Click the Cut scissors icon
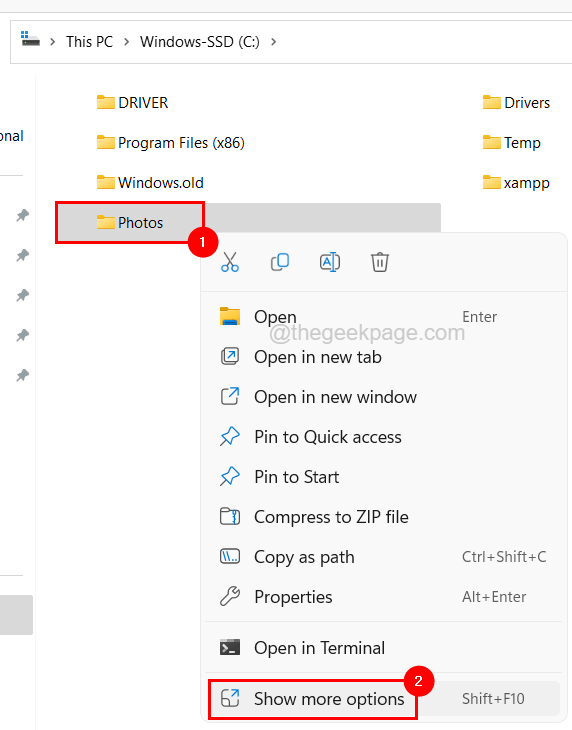The height and width of the screenshot is (730, 572). 230,262
